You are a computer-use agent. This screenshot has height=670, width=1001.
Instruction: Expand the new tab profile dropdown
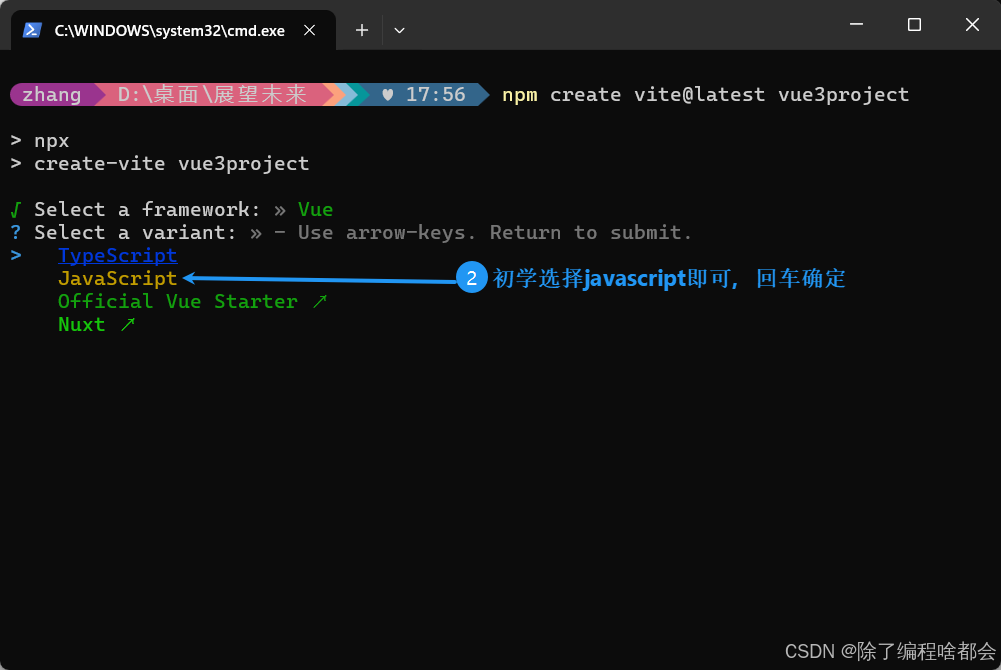point(399,30)
